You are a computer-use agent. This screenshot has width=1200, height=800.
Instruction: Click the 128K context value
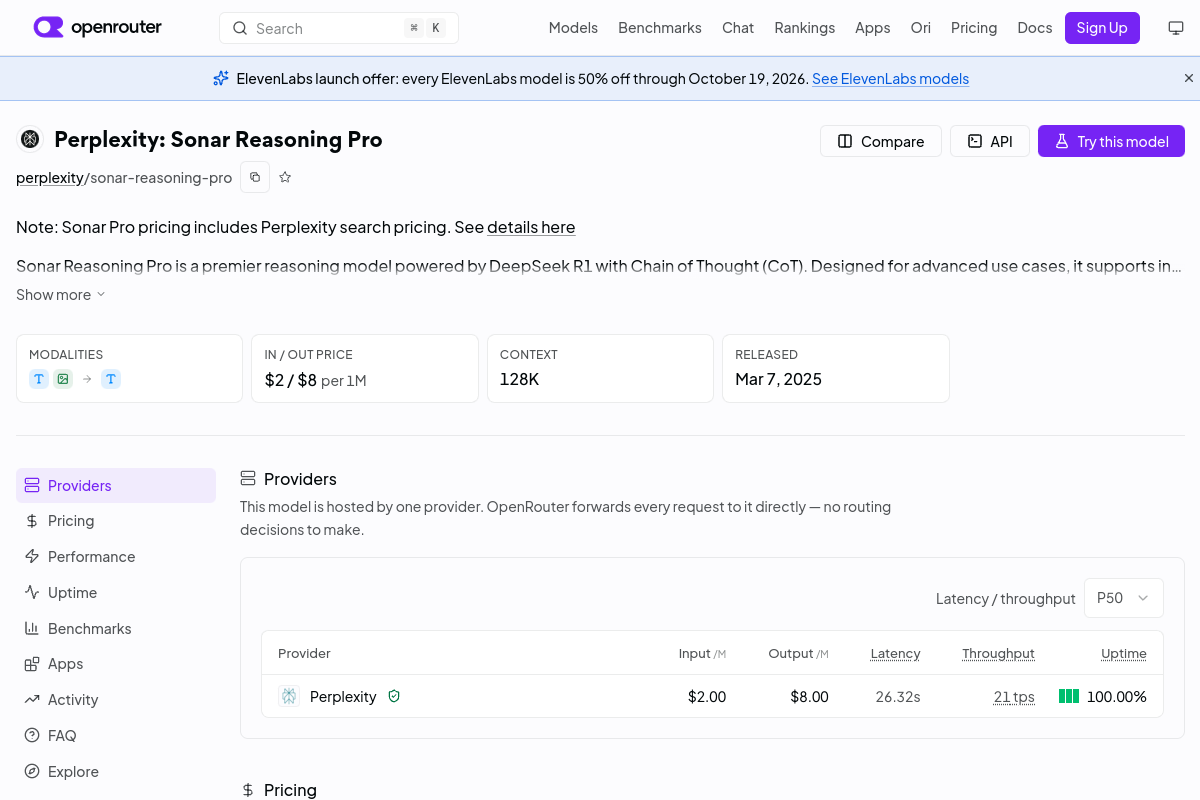coord(520,379)
